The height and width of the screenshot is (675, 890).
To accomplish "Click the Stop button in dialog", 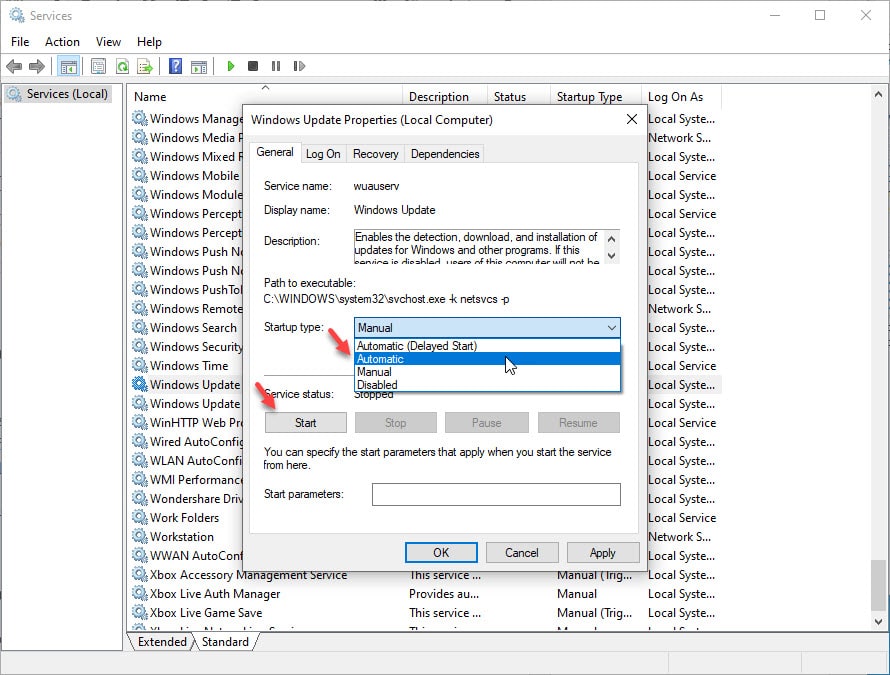I will coord(395,422).
